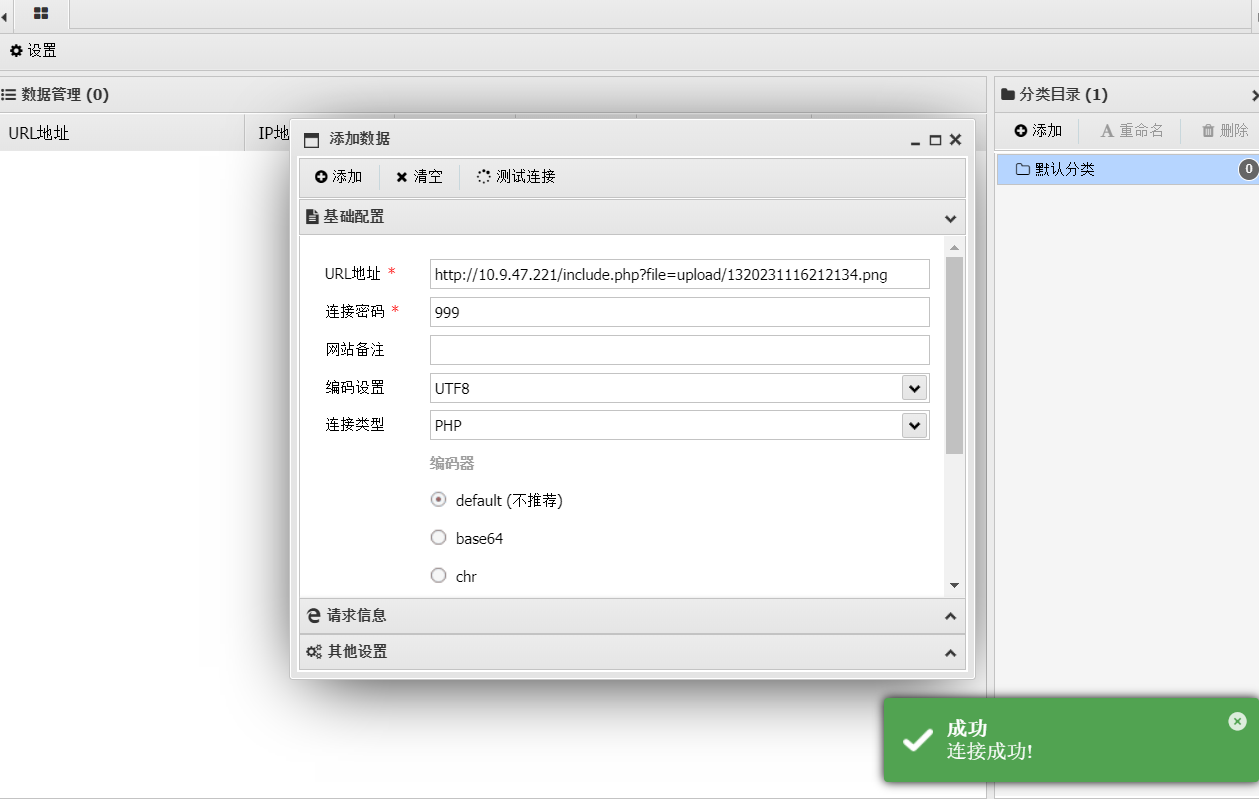Screen dimensions: 1259x799
Task: Click the URL地址 column header
Action: point(122,132)
